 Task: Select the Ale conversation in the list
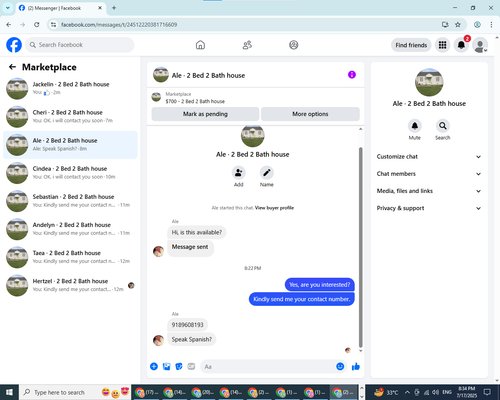[x=70, y=145]
